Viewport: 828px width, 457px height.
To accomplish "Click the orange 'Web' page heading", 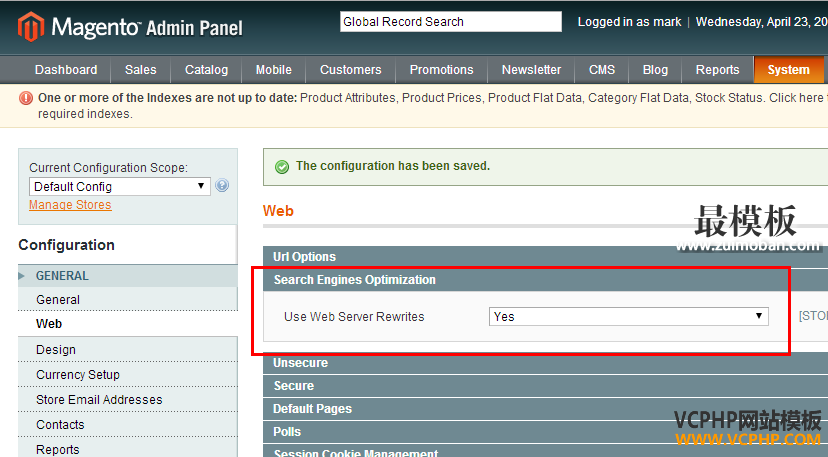I will pos(278,211).
